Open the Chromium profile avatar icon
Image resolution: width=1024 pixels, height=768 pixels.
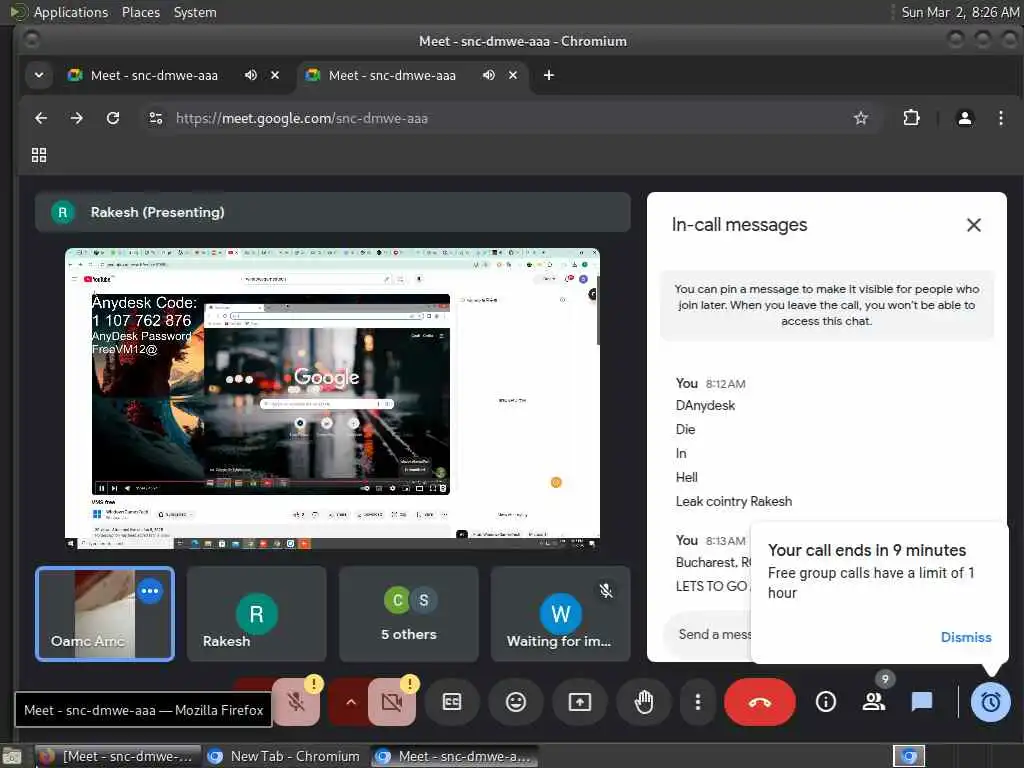(965, 118)
